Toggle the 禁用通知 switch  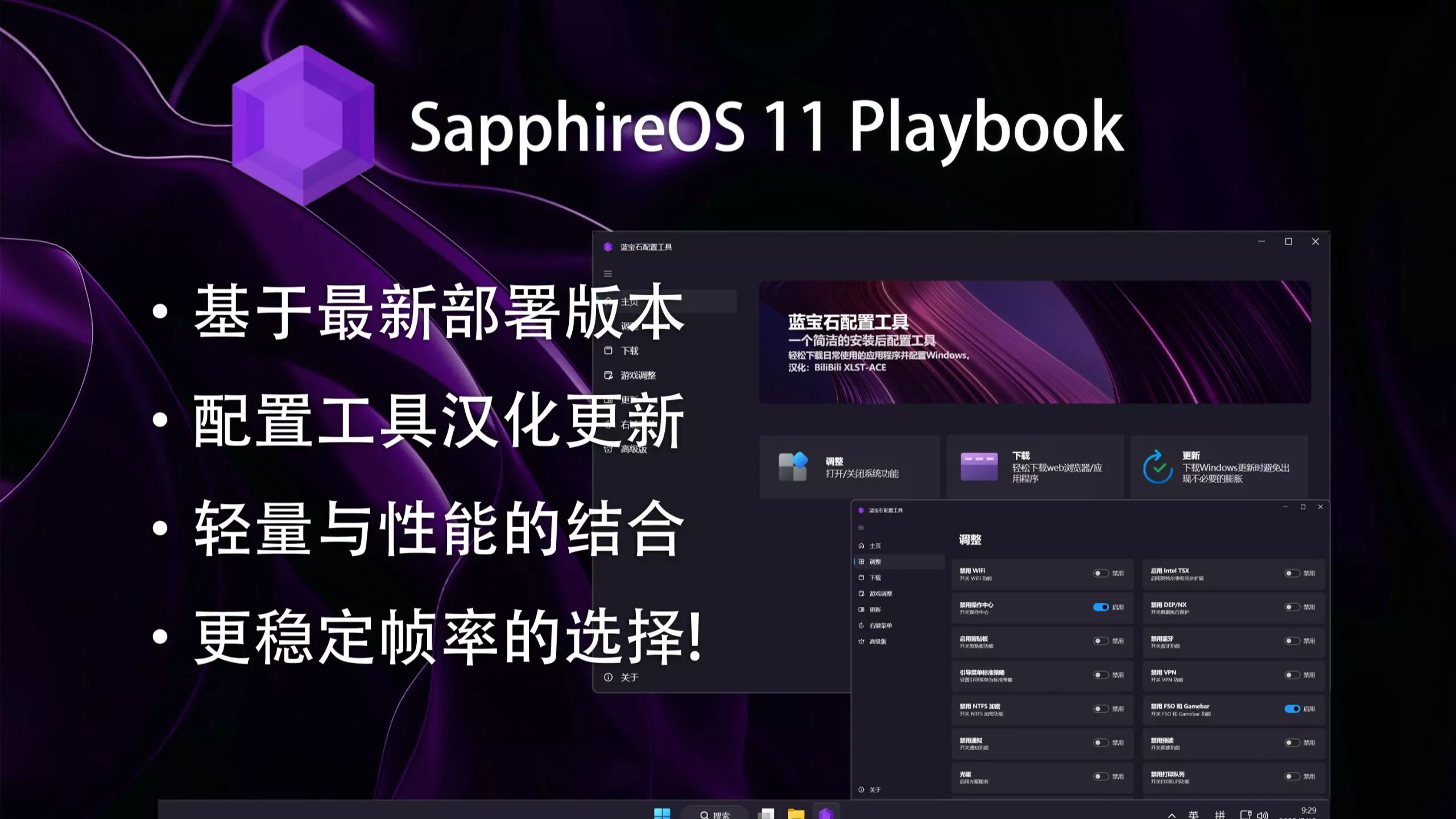click(1101, 743)
